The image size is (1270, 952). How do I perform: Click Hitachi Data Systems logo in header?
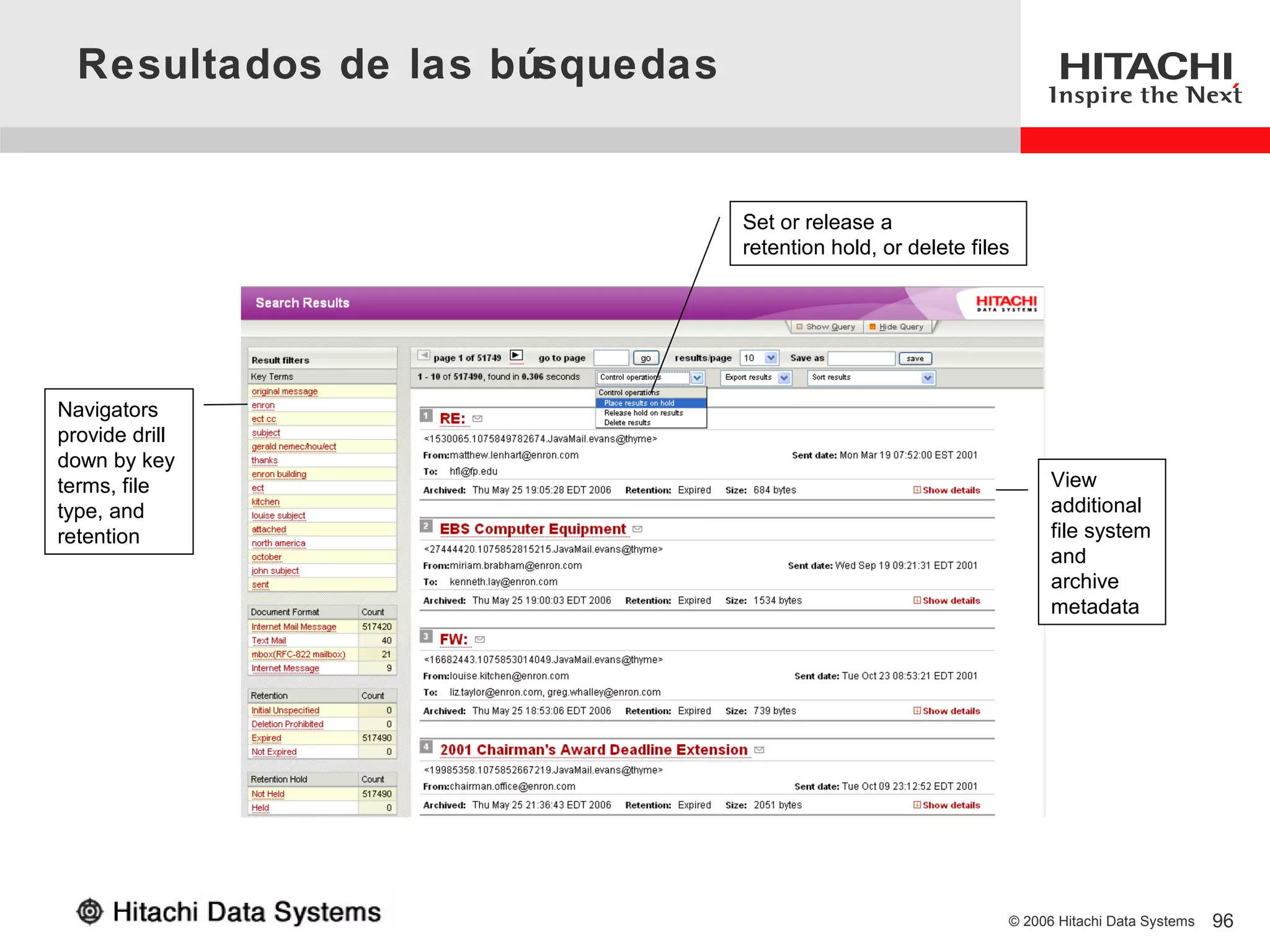click(1006, 303)
